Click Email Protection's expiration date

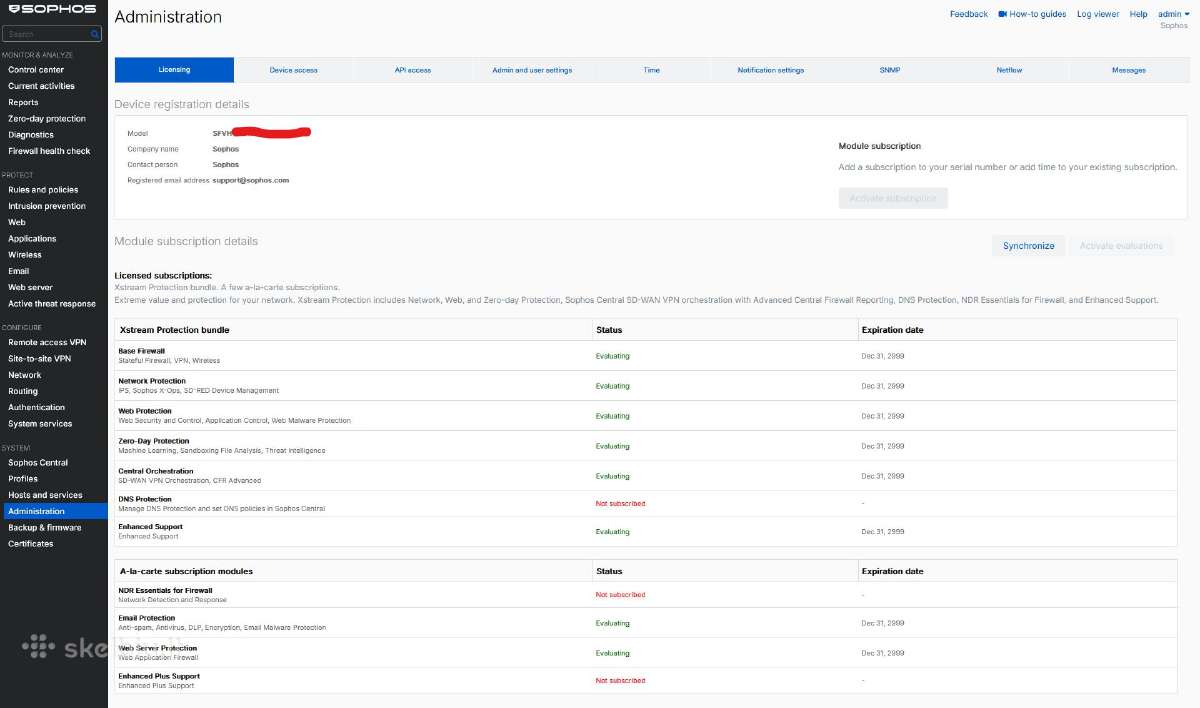883,623
